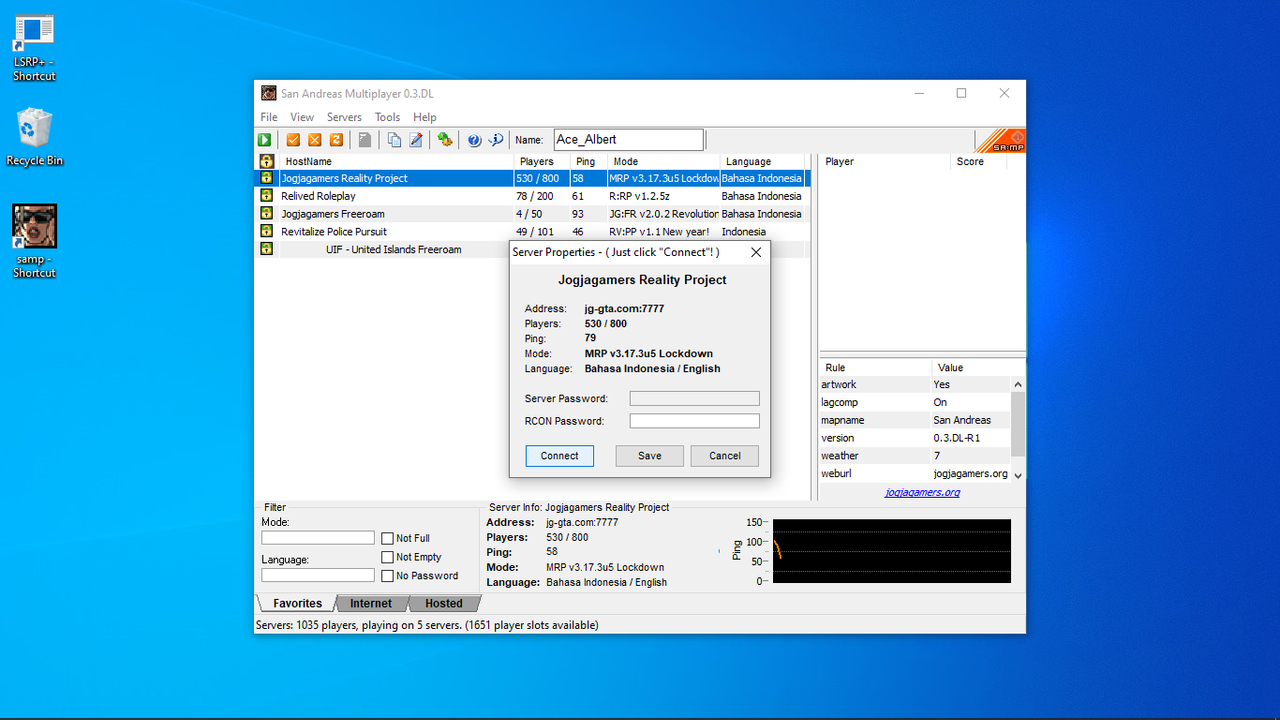Click the Rule column header
The width and height of the screenshot is (1280, 720).
point(876,367)
